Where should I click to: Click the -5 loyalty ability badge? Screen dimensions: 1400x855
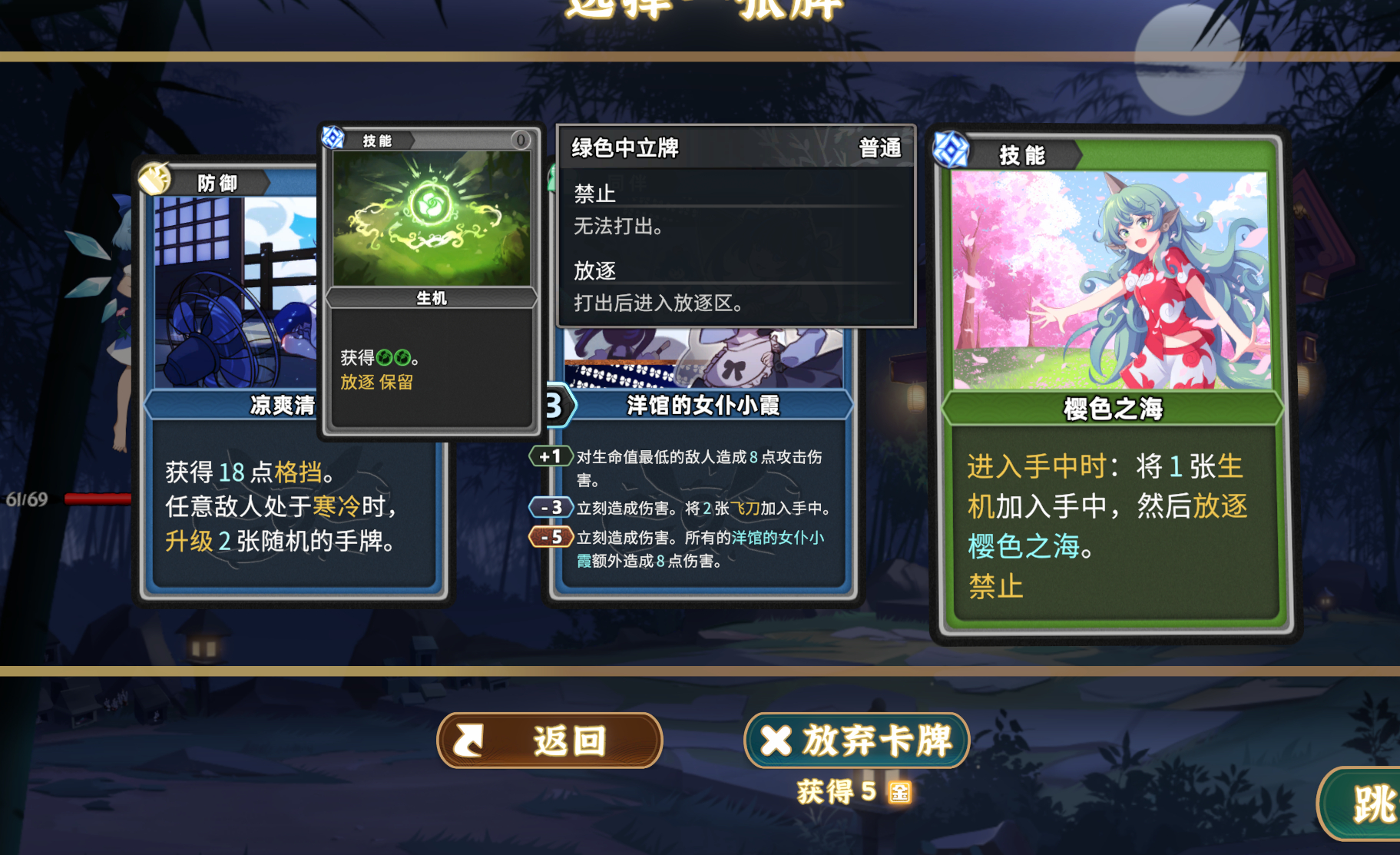551,537
